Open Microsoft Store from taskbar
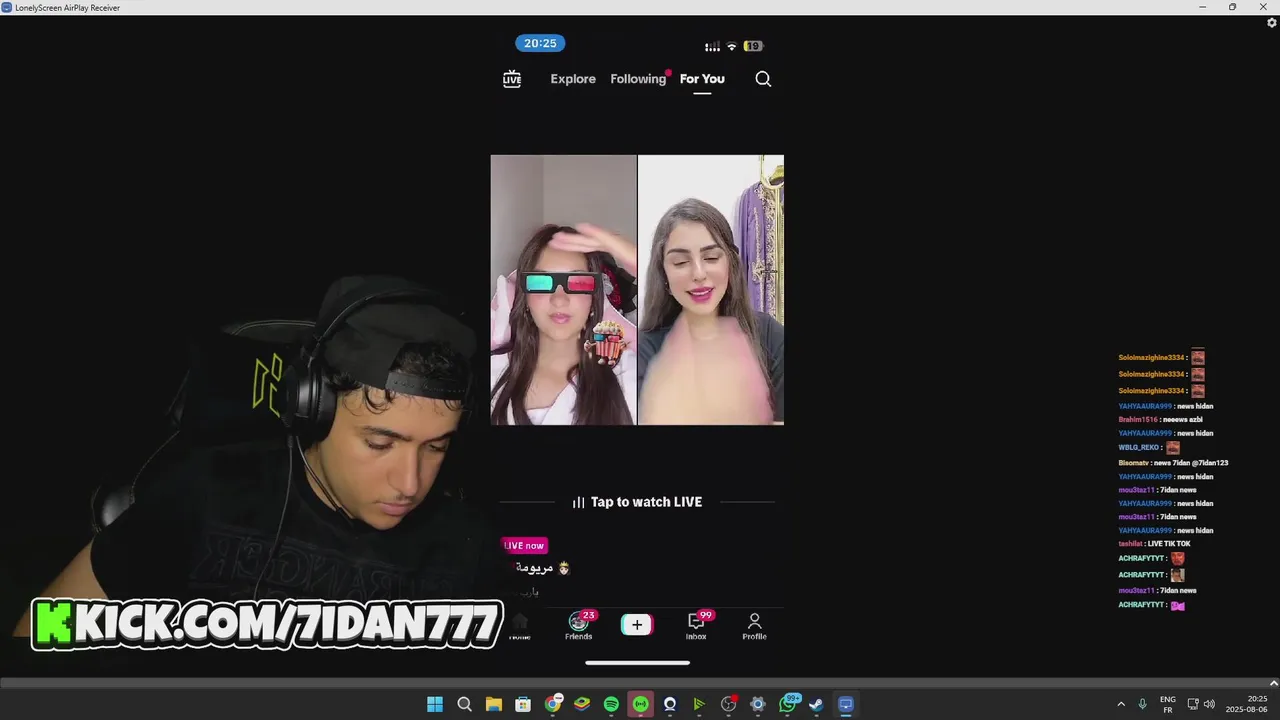Image resolution: width=1280 pixels, height=720 pixels. pyautogui.click(x=523, y=704)
